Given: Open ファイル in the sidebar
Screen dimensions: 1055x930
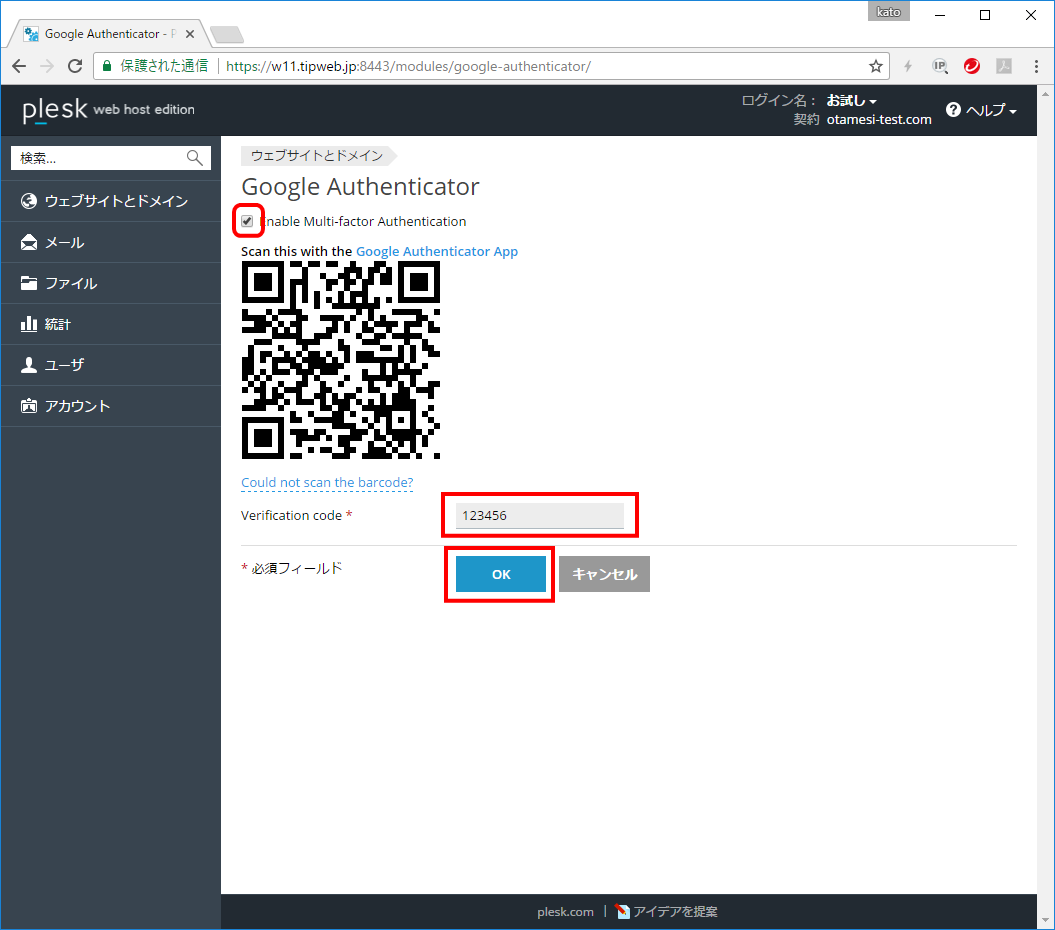Looking at the screenshot, I should (x=111, y=283).
